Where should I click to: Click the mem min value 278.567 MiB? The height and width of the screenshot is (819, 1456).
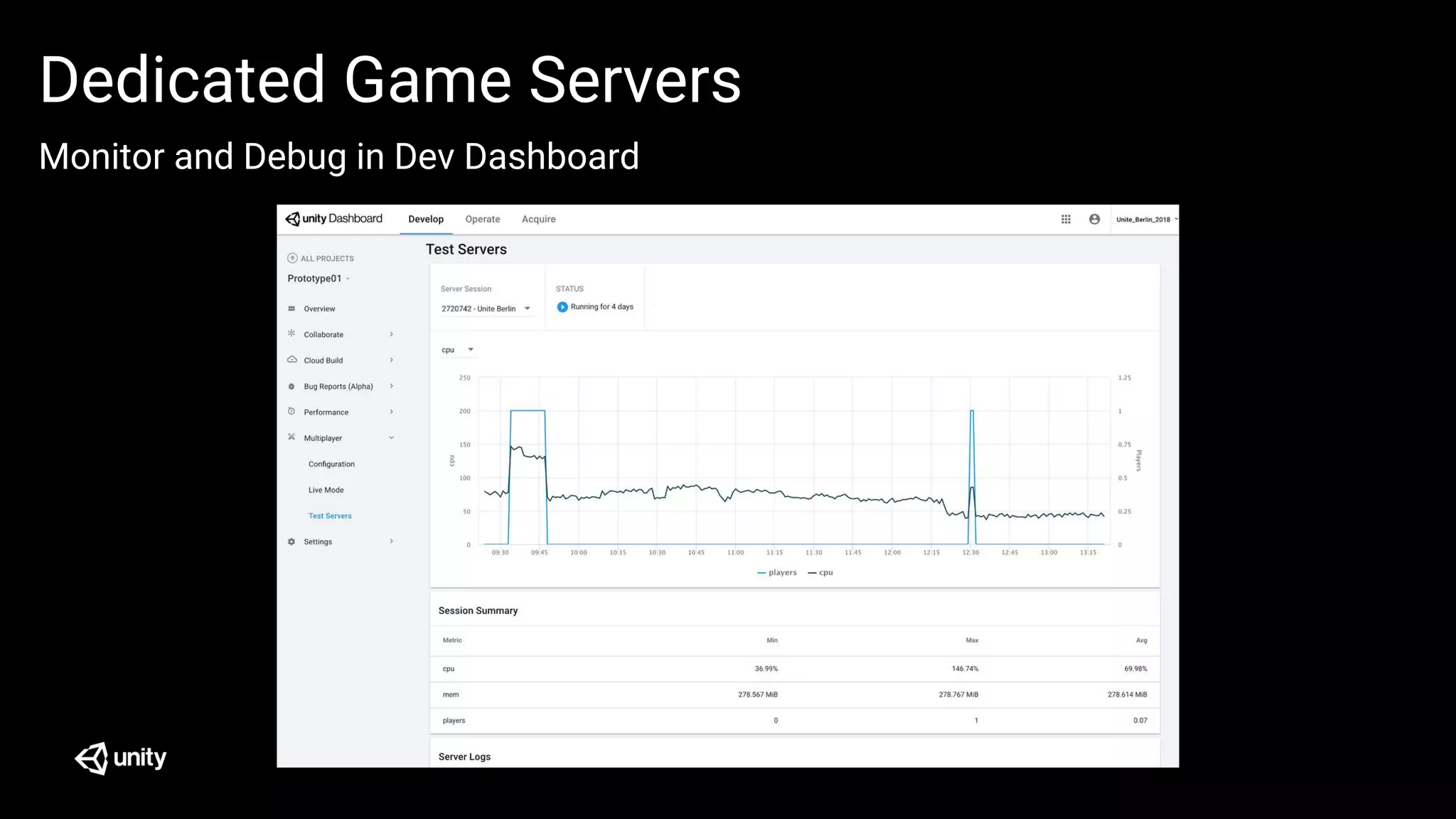click(x=758, y=695)
